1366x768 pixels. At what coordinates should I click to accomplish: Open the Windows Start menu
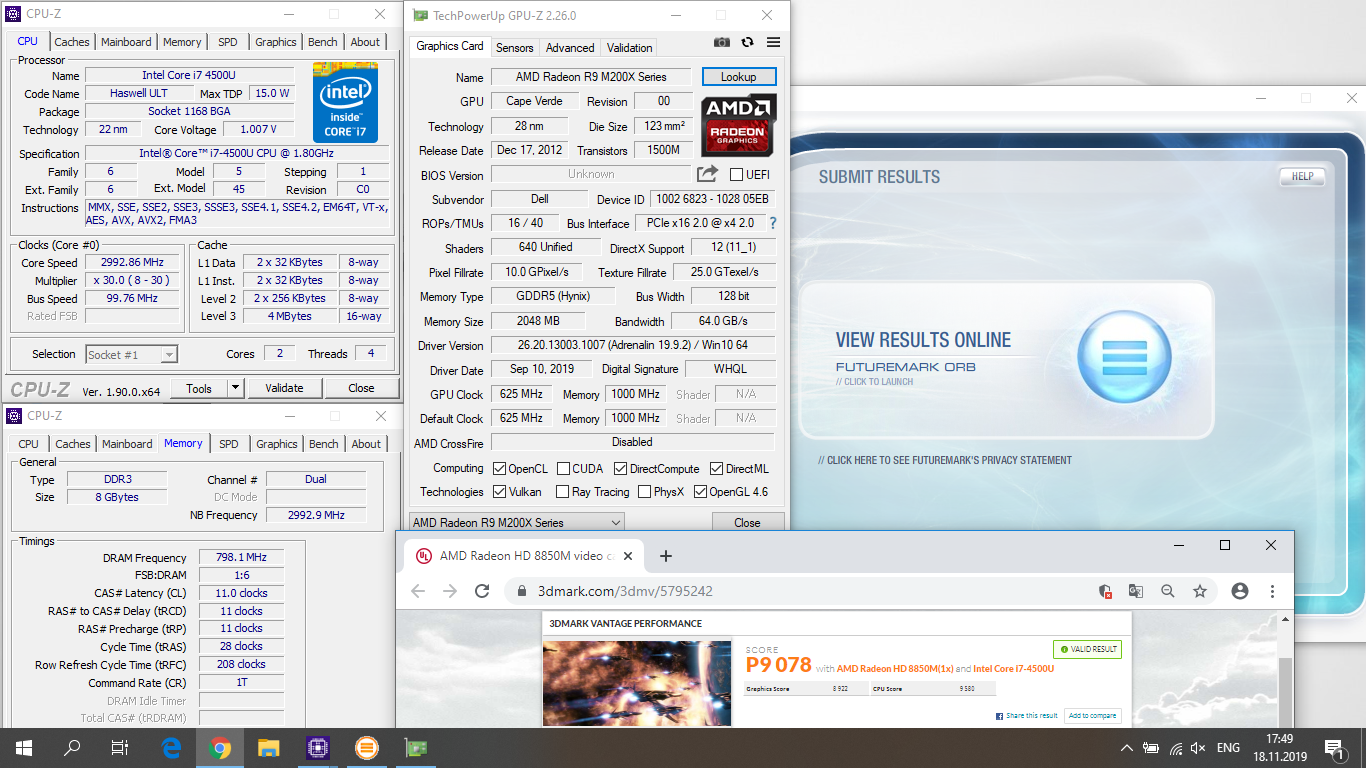click(x=24, y=747)
